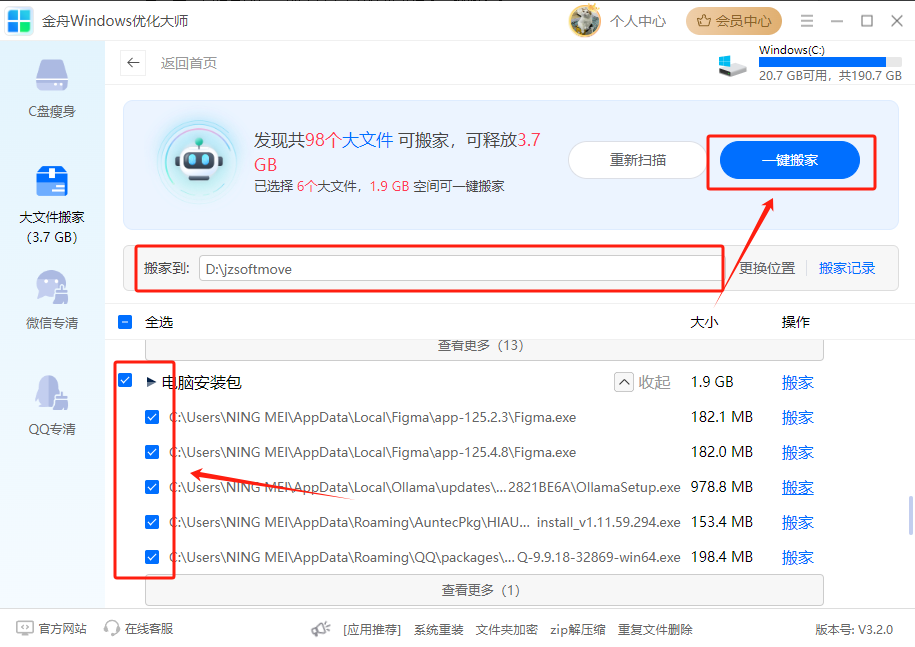The image size is (915, 647).
Task: Click the vertical scrollbar of file list
Action: [x=910, y=515]
